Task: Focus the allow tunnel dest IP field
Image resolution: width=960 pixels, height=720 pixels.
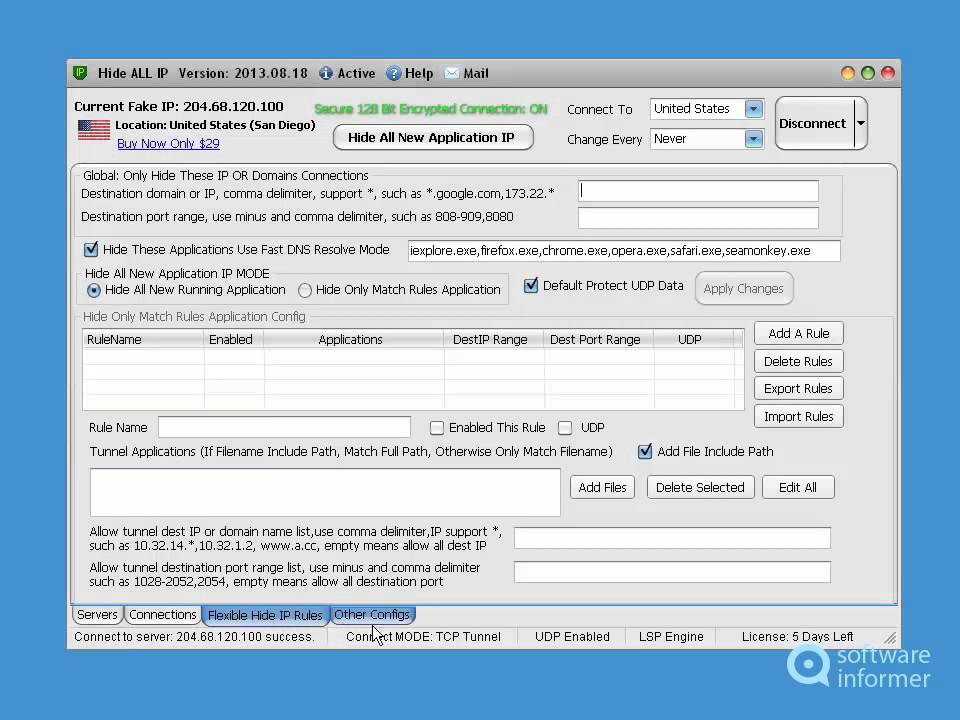Action: (672, 538)
